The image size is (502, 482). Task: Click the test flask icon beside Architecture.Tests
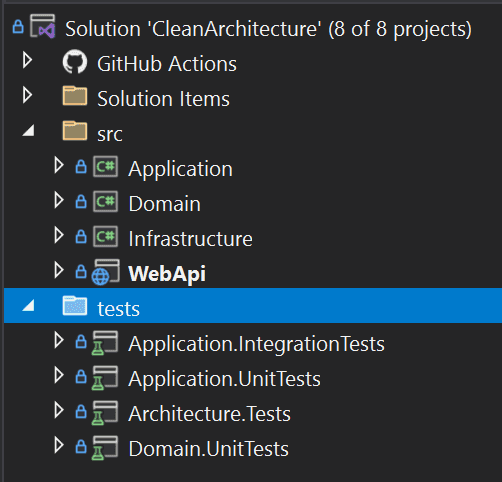[105, 413]
